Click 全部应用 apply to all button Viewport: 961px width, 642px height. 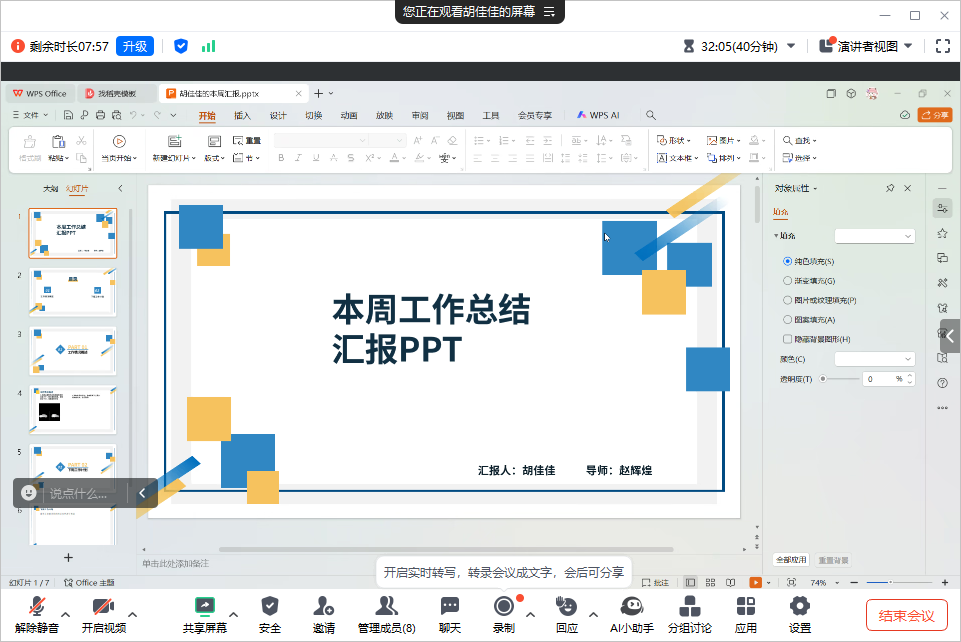pos(791,560)
